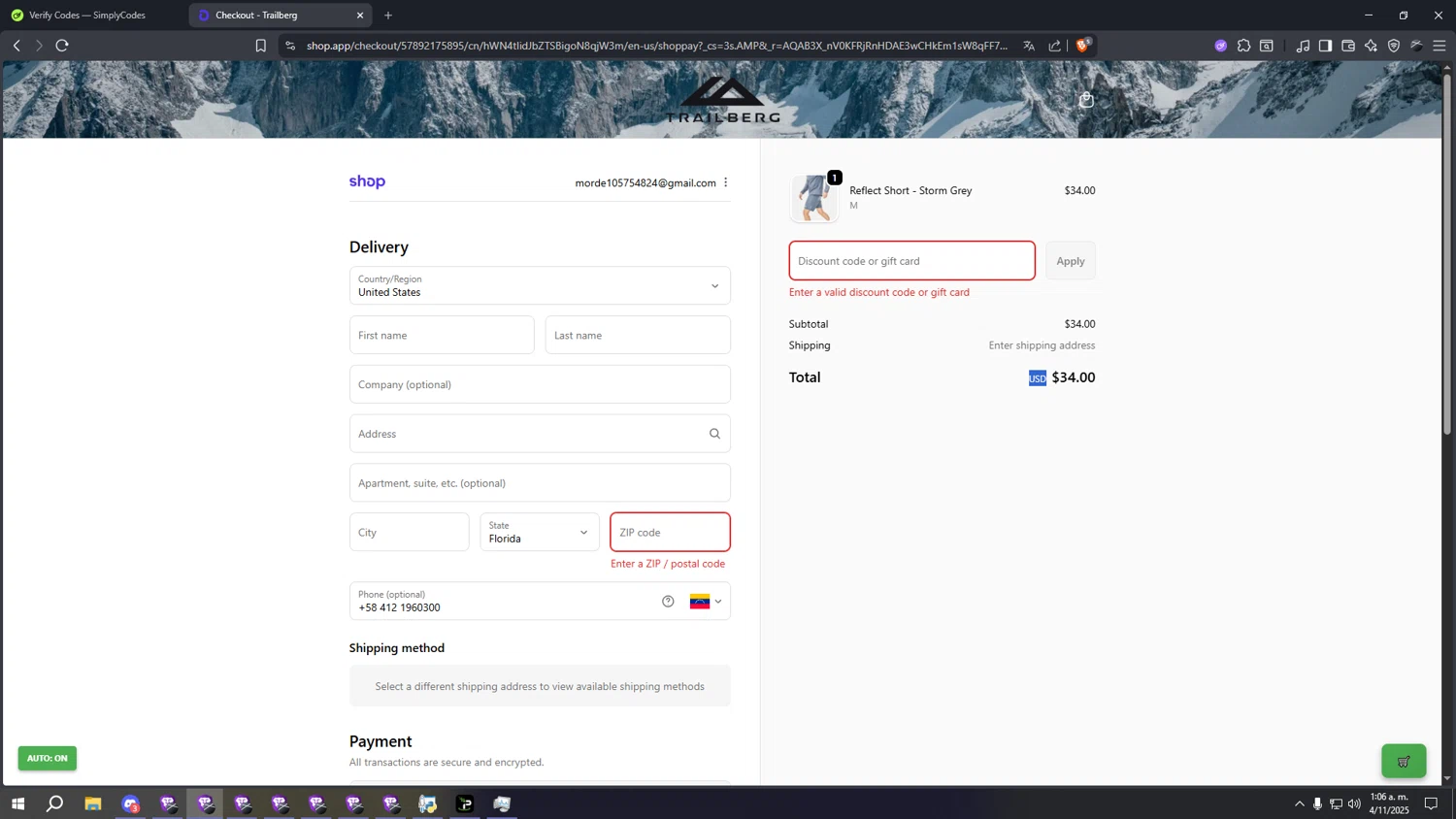1456x819 pixels.
Task: Click the browser address bar URL
Action: (656, 46)
